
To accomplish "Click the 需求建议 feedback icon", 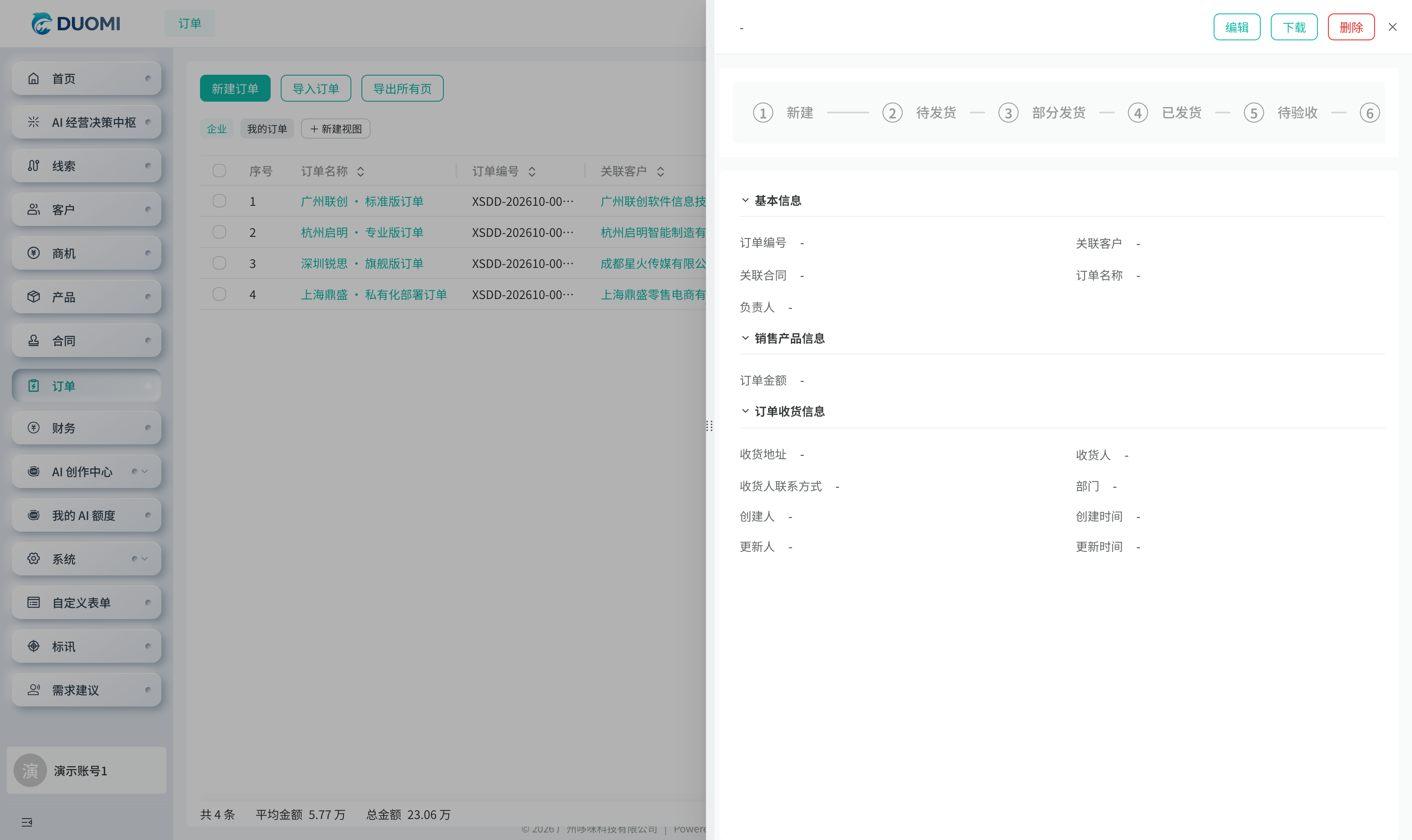I will click(x=34, y=690).
